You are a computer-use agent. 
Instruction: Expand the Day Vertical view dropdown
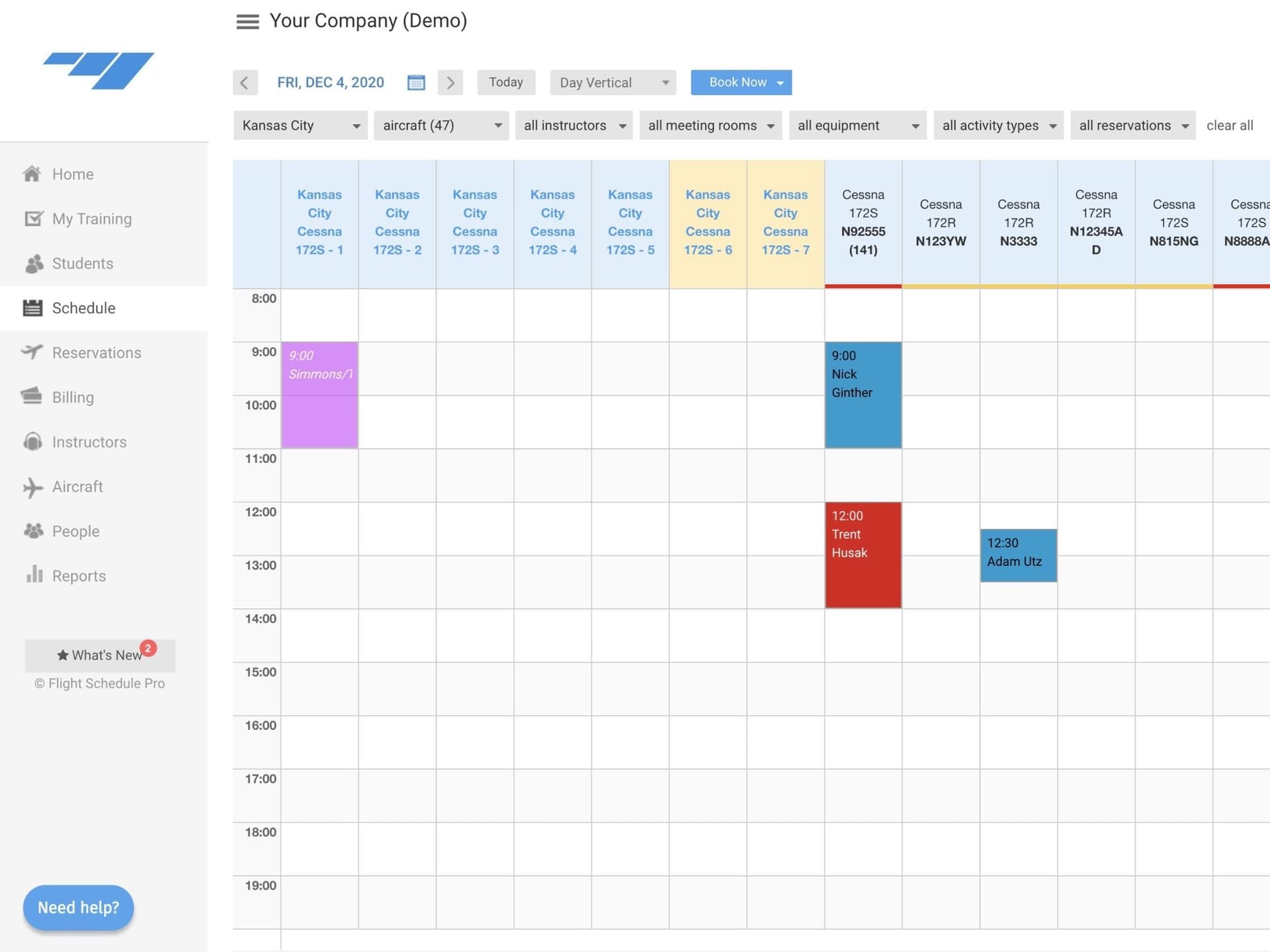pos(613,83)
